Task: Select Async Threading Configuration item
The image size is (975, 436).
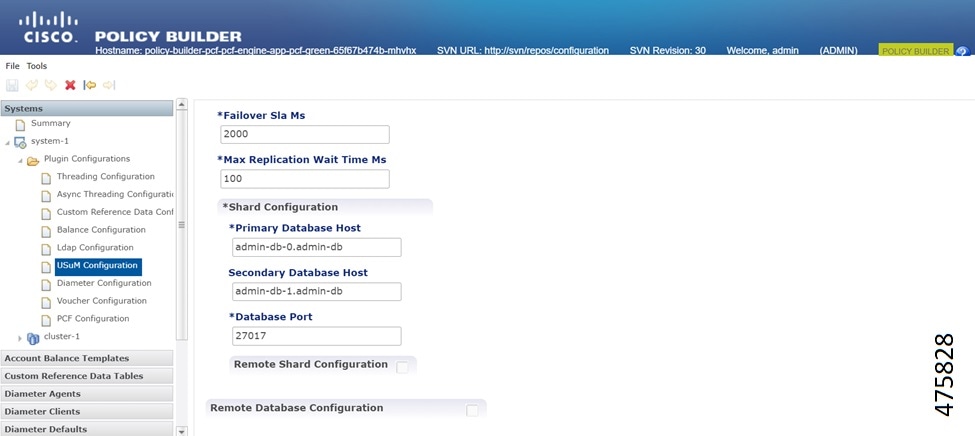Action: pos(115,194)
